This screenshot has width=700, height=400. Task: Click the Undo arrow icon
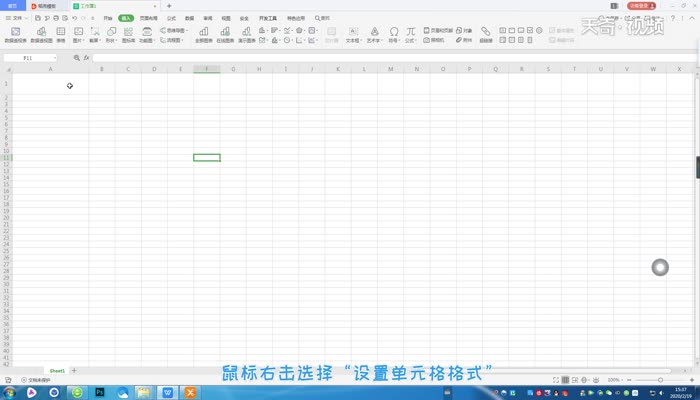[75, 18]
